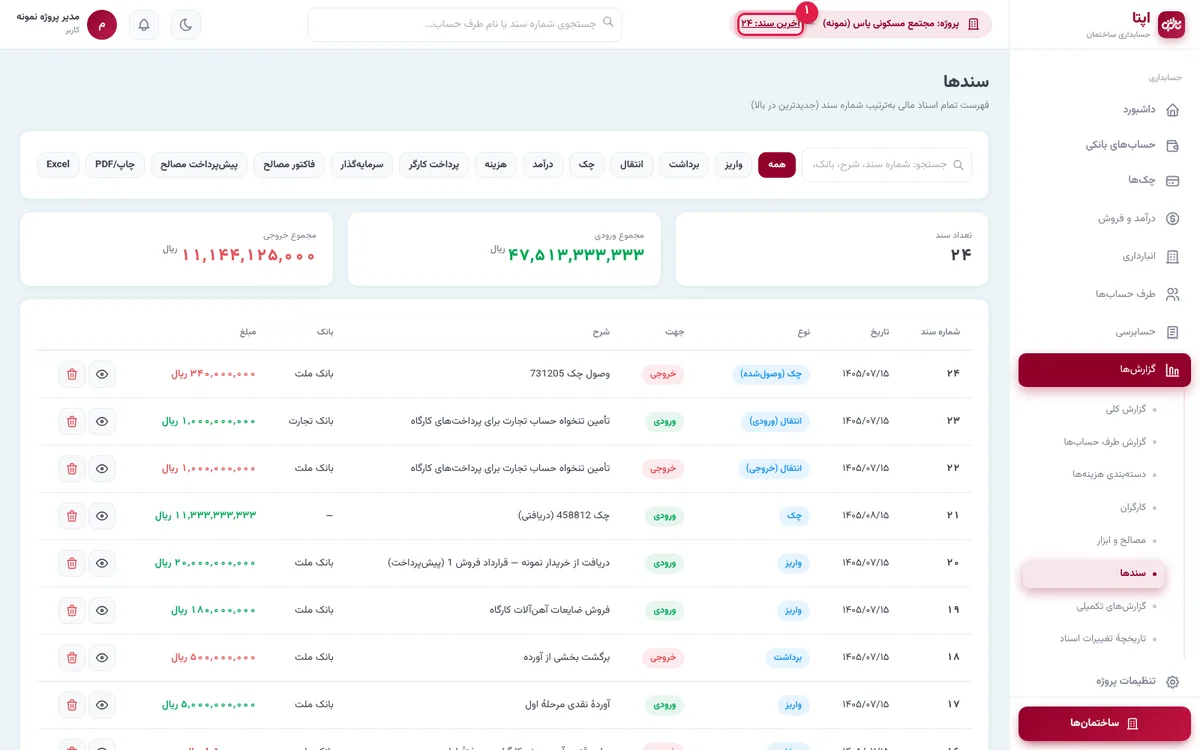Filter documents by هزینه
Image resolution: width=1200 pixels, height=750 pixels.
[x=496, y=165]
